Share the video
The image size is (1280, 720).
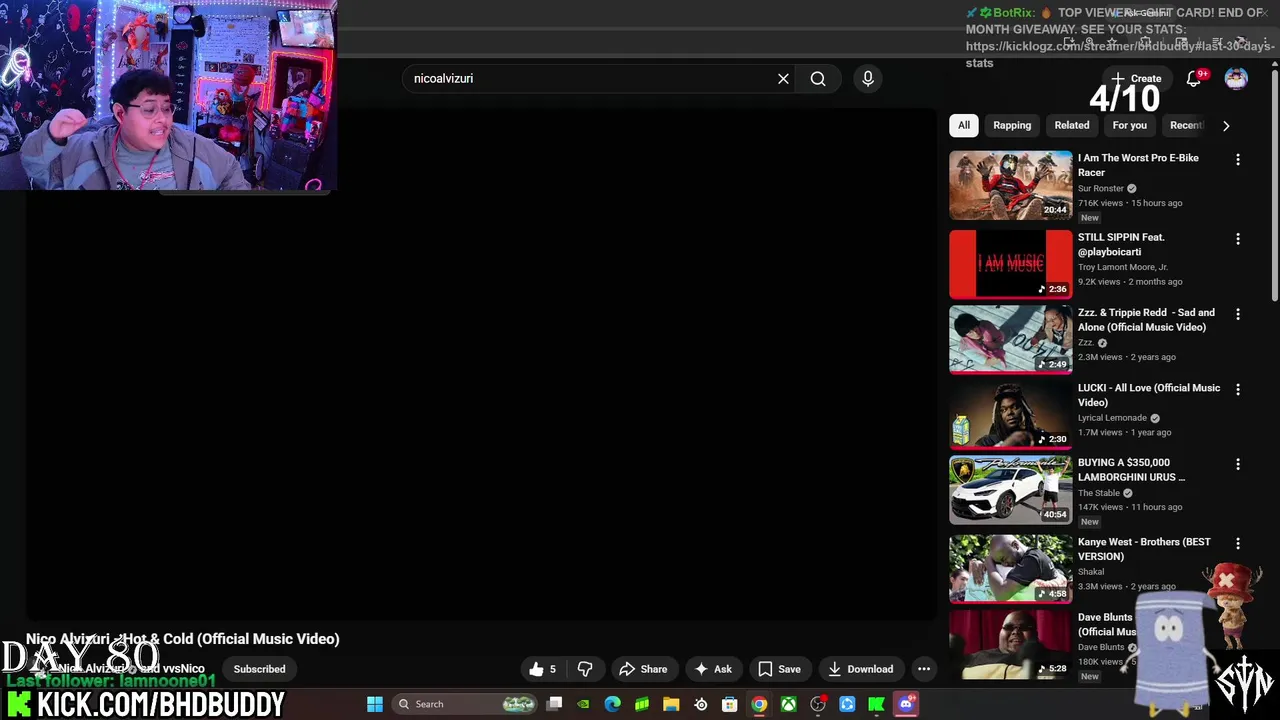643,669
